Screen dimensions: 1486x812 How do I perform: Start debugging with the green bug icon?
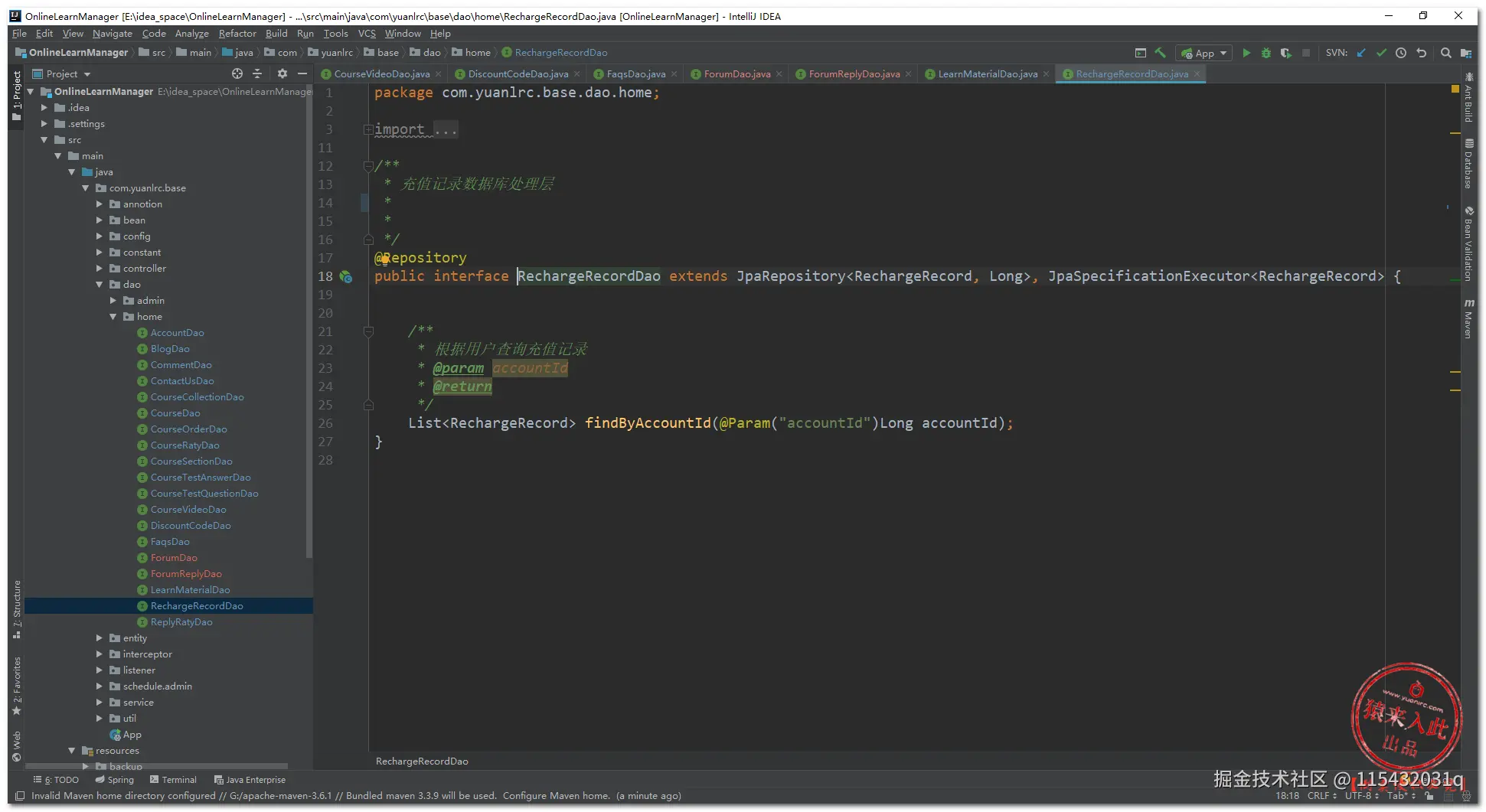pyautogui.click(x=1266, y=53)
